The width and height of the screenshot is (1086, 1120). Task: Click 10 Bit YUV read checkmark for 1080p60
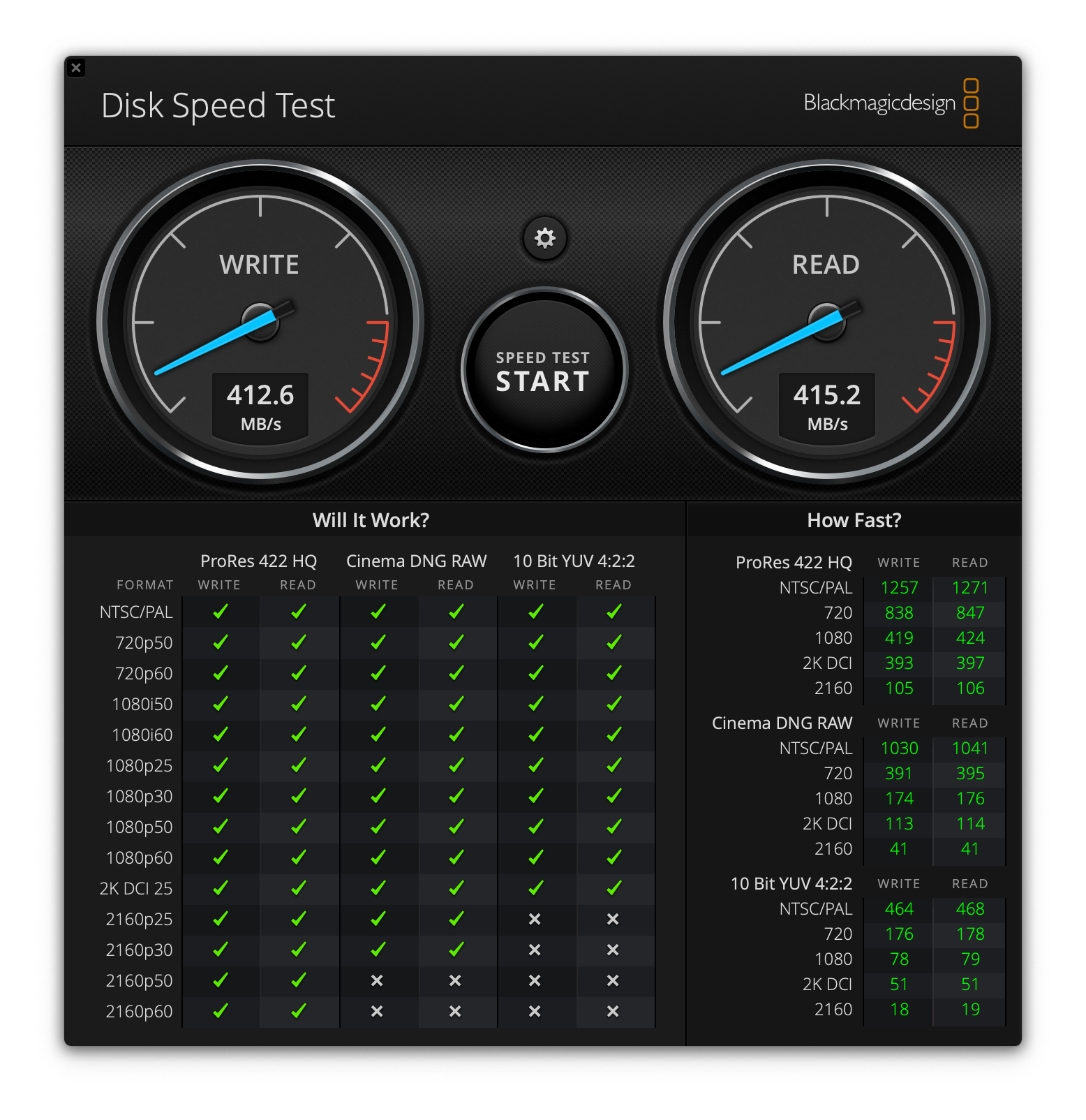coord(614,857)
